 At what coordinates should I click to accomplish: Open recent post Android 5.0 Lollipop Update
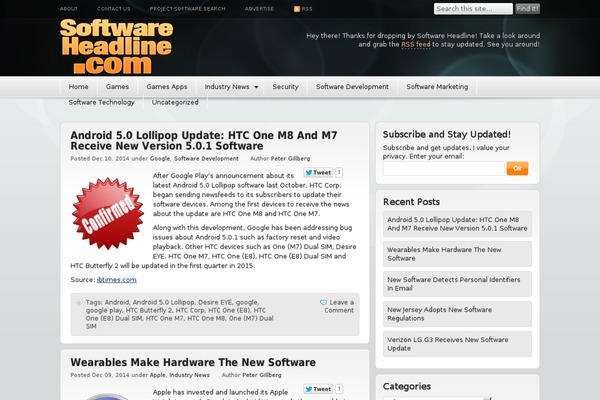pos(457,224)
